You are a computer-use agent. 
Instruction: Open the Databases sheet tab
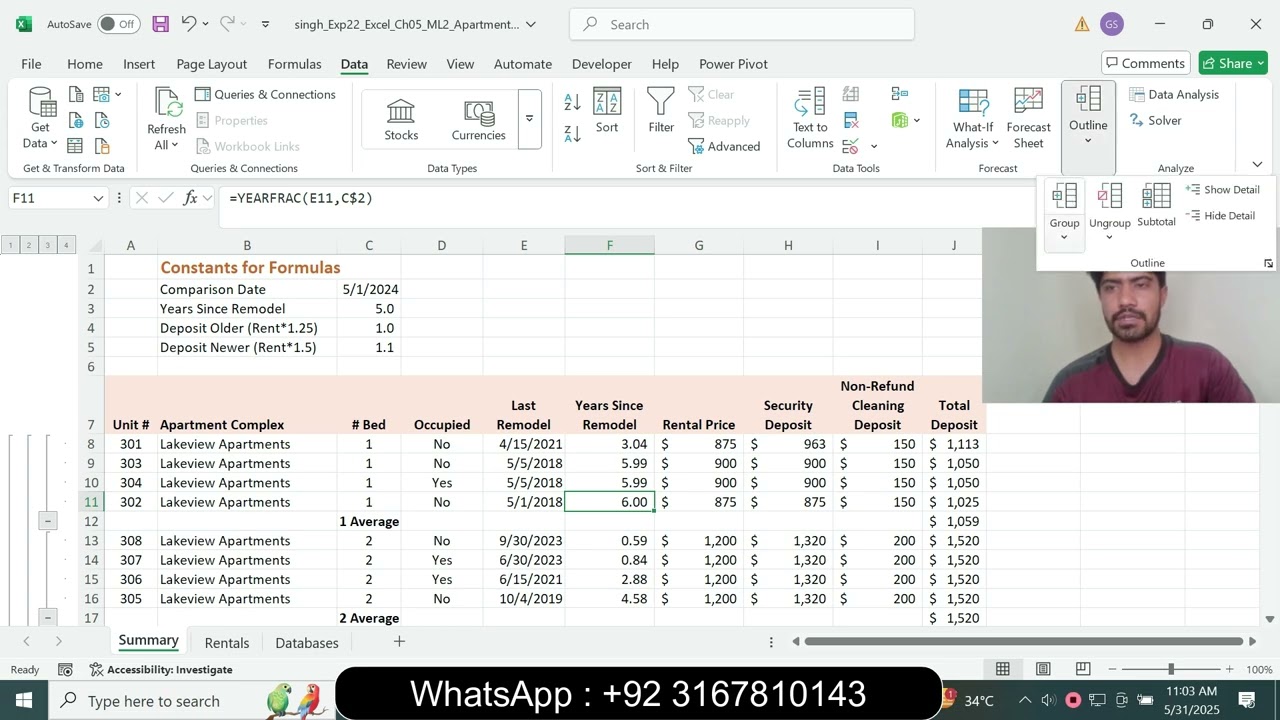(307, 643)
